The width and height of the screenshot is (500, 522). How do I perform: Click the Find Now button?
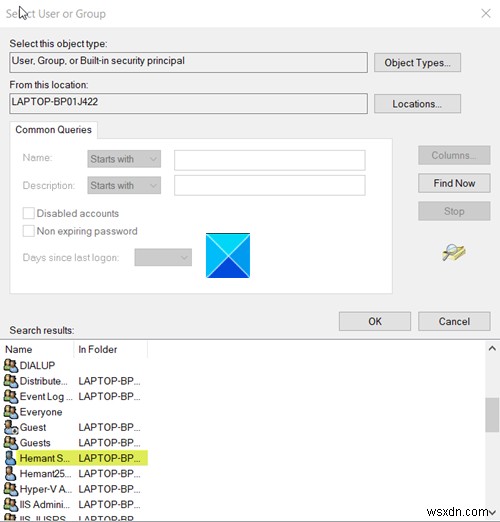click(x=454, y=183)
